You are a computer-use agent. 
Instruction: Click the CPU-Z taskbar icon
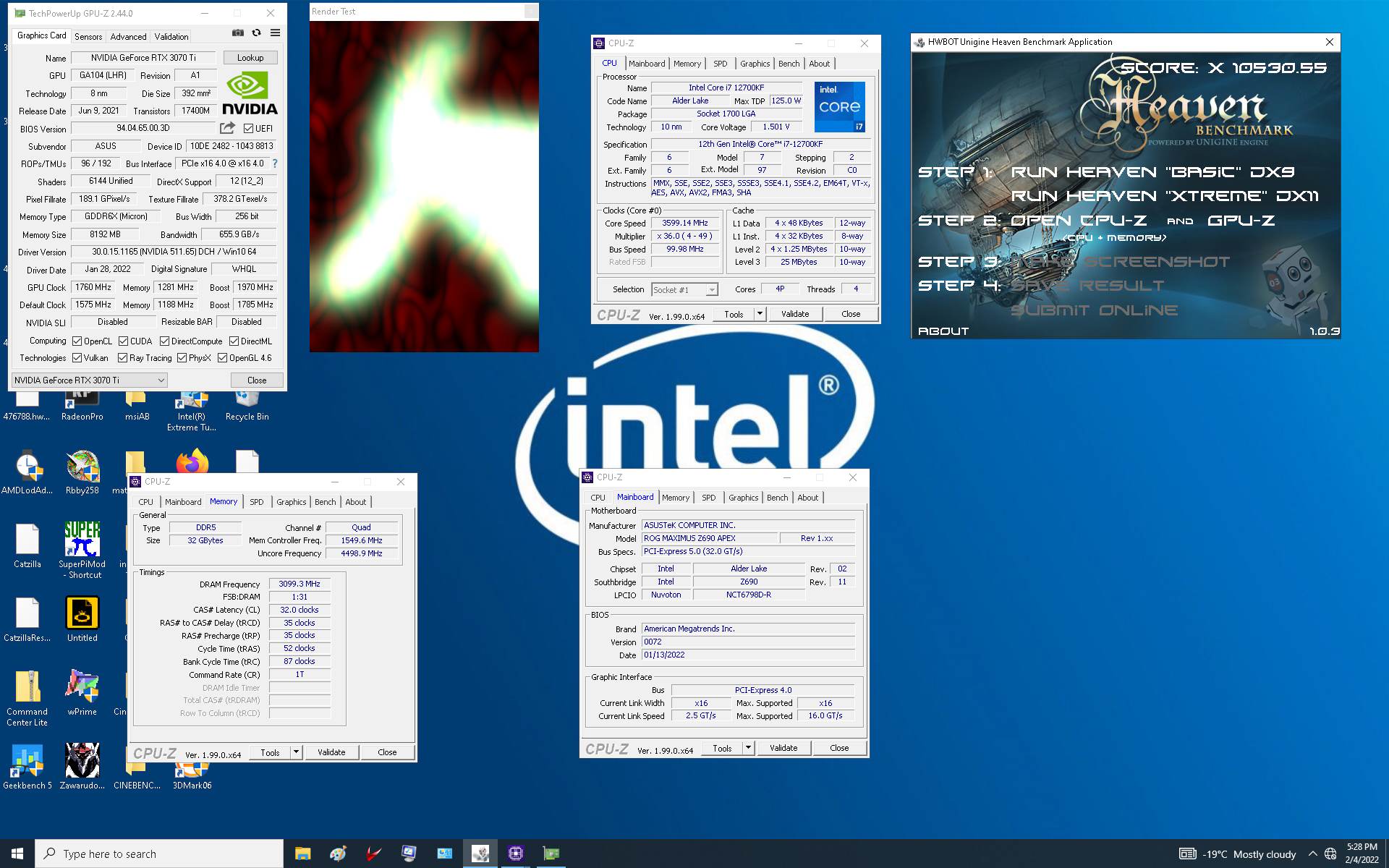pos(515,854)
